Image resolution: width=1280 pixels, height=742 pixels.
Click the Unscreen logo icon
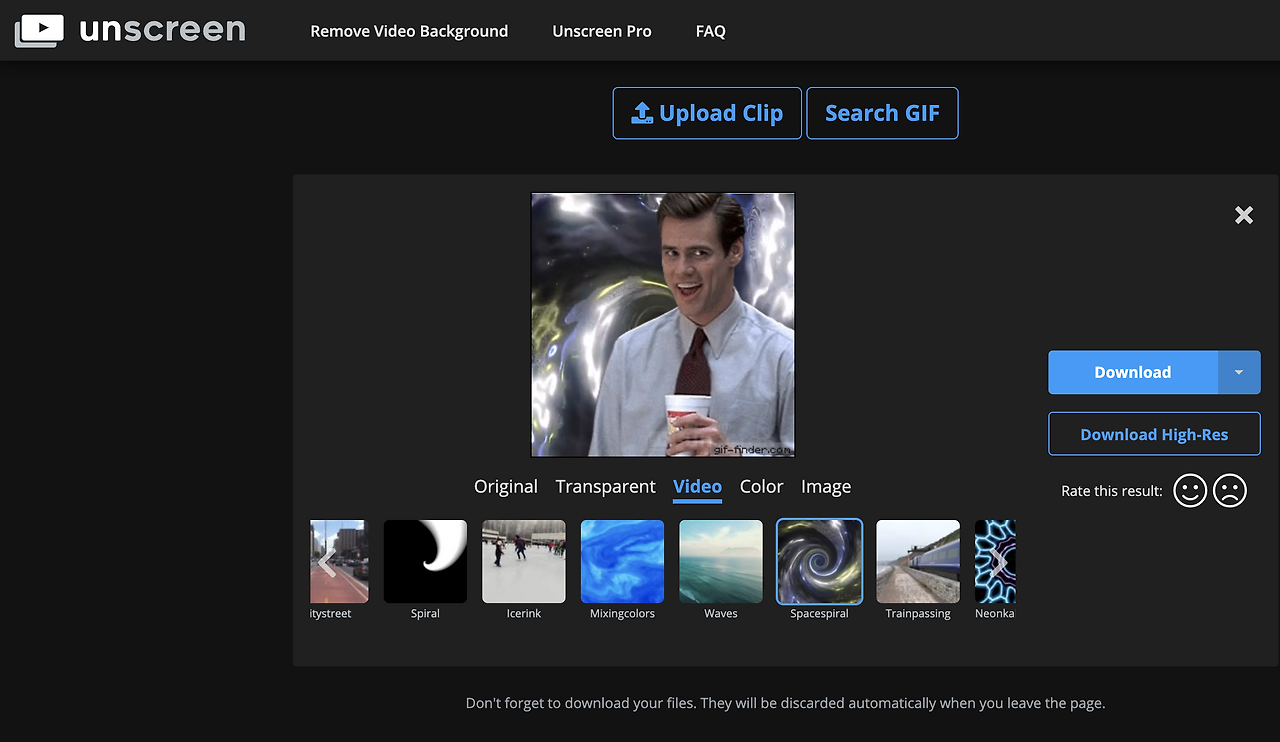coord(39,30)
